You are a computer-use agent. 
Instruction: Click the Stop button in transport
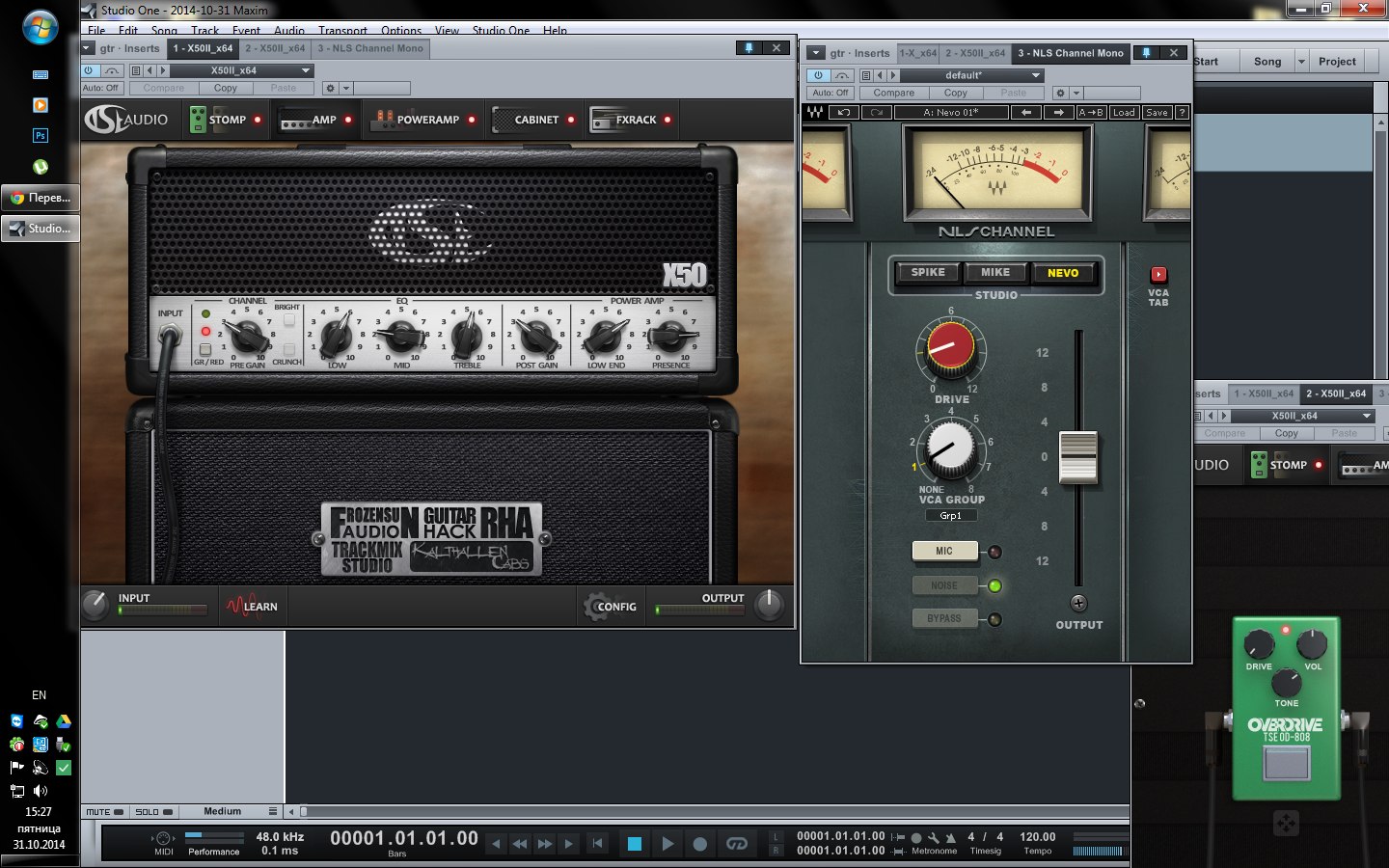pyautogui.click(x=634, y=844)
